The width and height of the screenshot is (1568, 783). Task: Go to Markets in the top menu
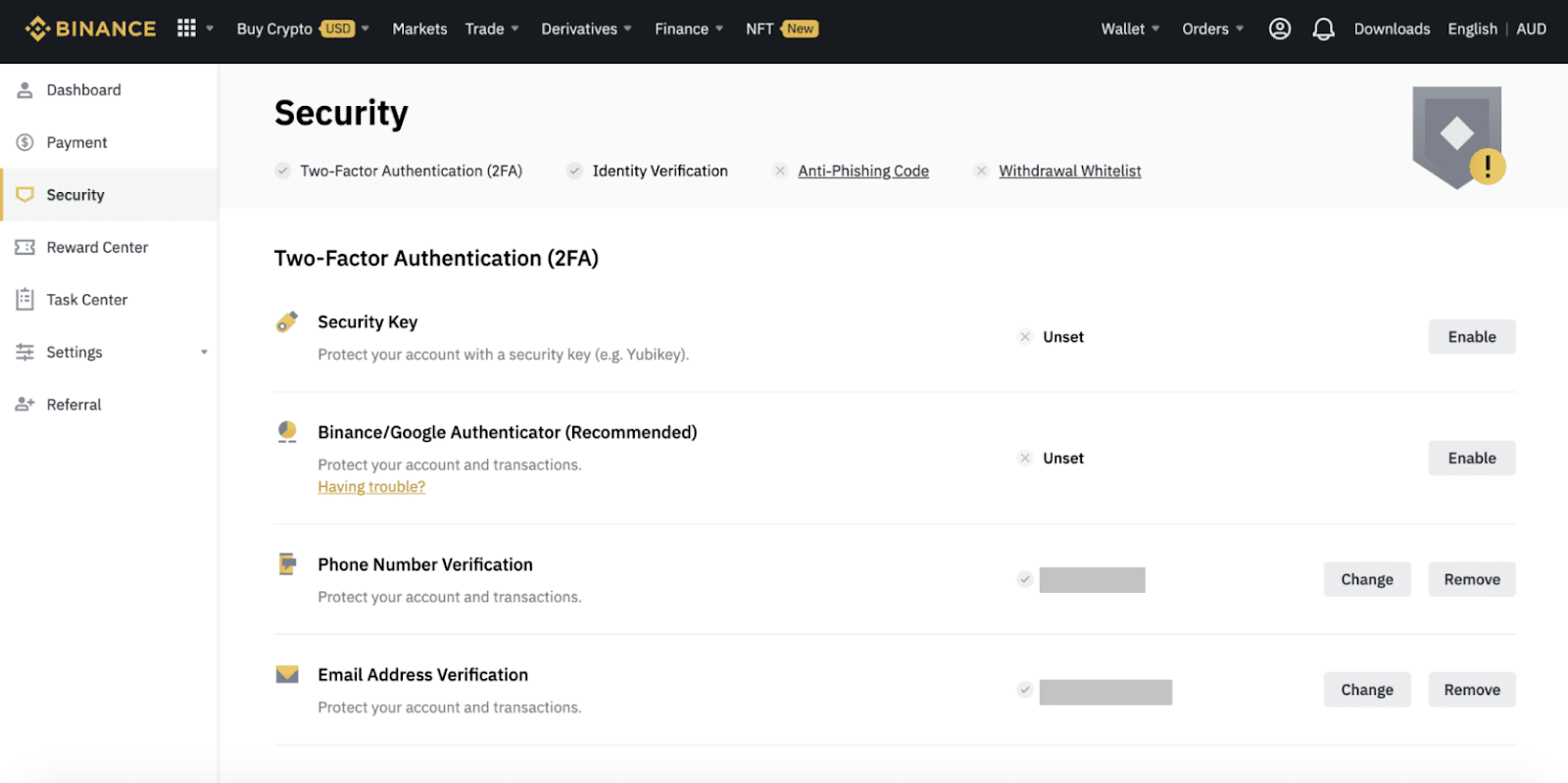pyautogui.click(x=419, y=28)
